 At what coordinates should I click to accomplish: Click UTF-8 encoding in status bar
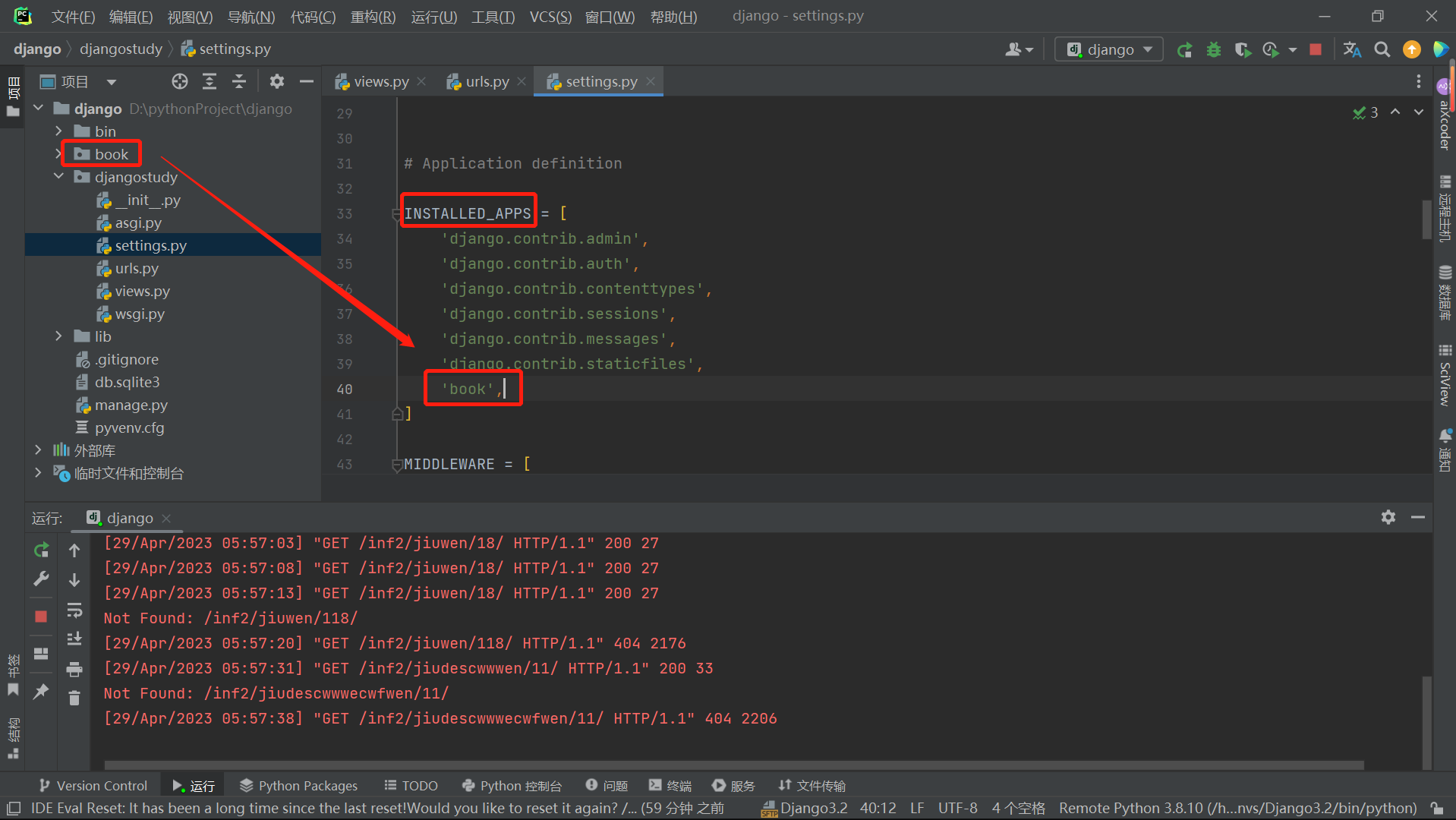[957, 808]
